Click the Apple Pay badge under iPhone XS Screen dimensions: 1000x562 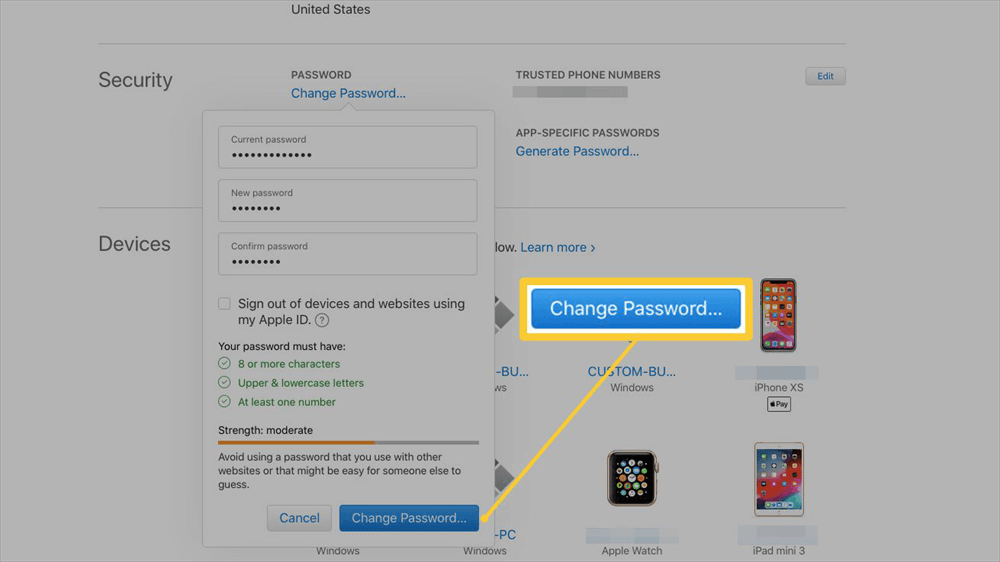pyautogui.click(x=778, y=404)
